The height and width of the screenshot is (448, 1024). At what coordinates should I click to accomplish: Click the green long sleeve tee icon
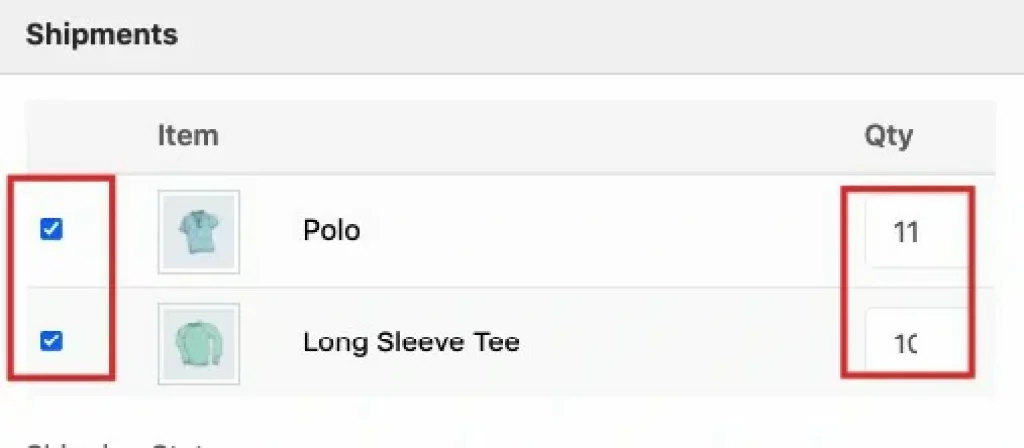[x=199, y=344]
